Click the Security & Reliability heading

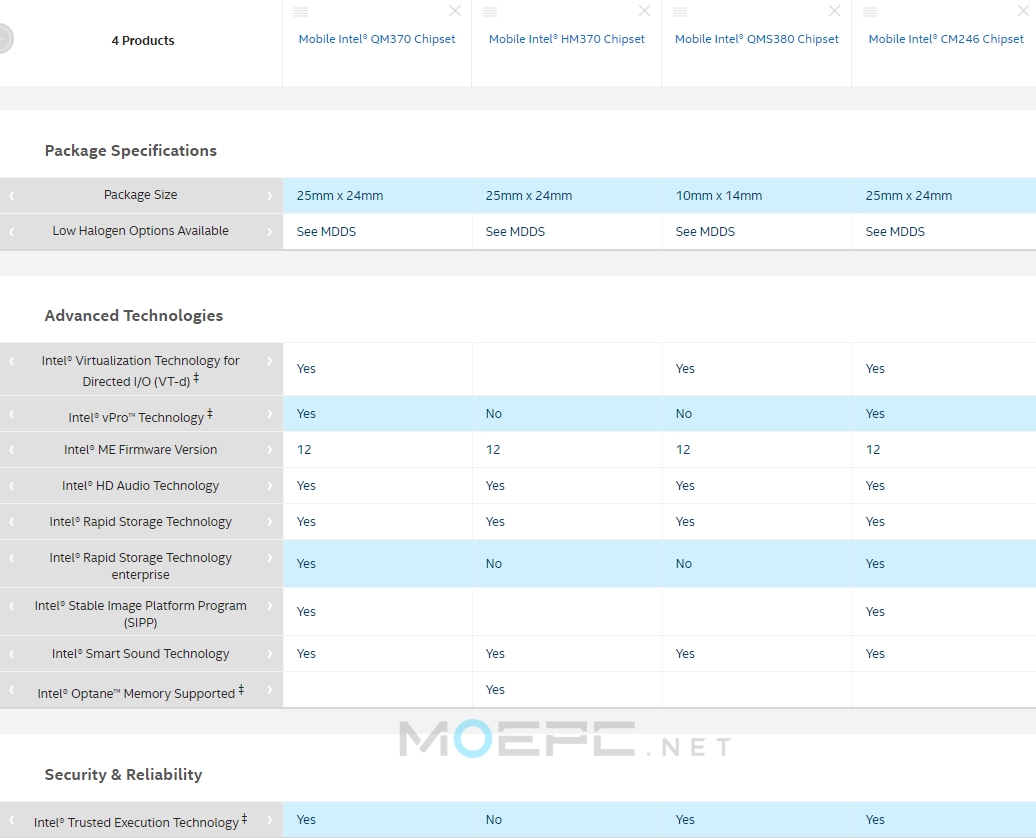(x=124, y=775)
